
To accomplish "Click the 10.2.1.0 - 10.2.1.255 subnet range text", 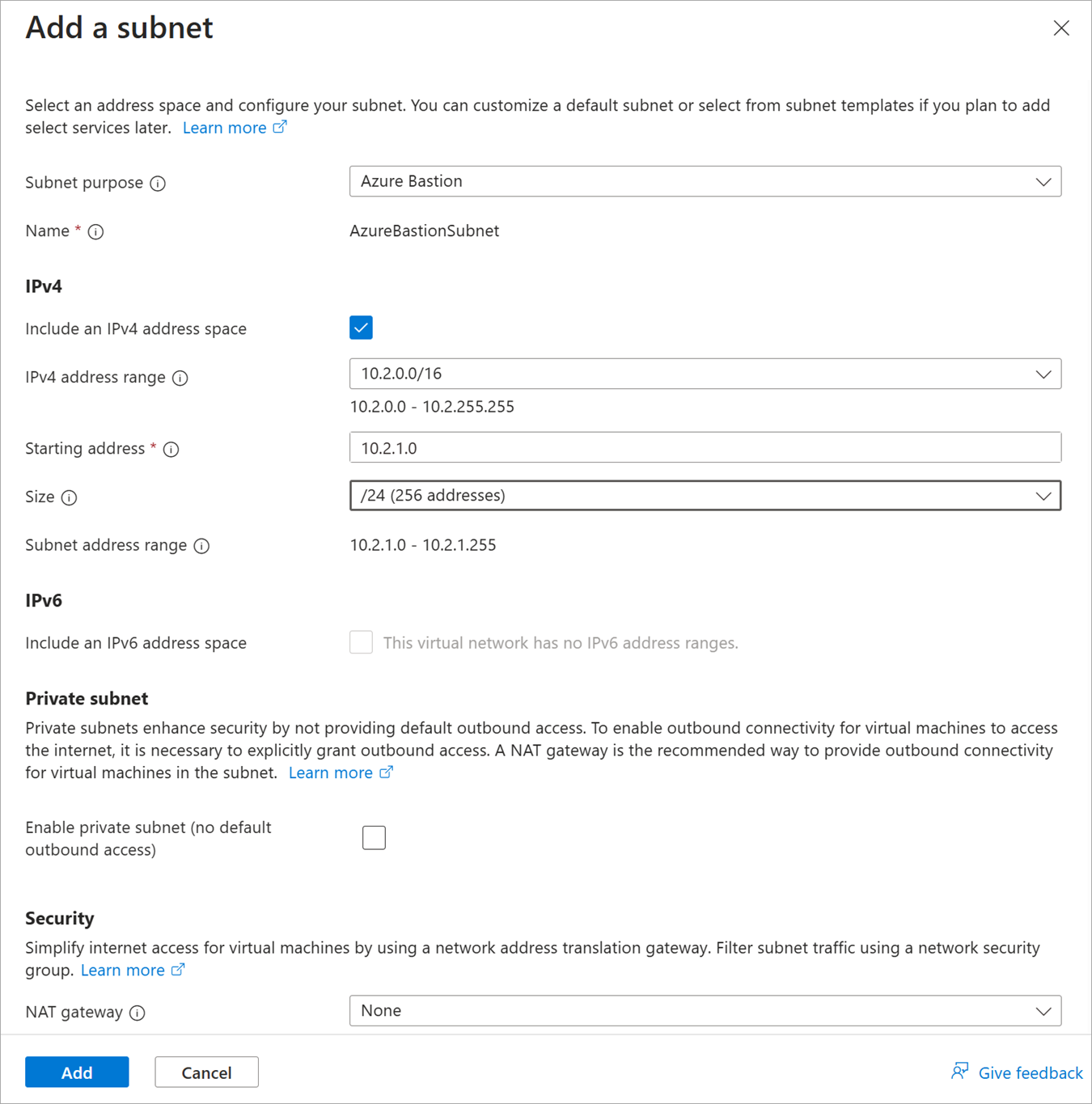I will (423, 545).
